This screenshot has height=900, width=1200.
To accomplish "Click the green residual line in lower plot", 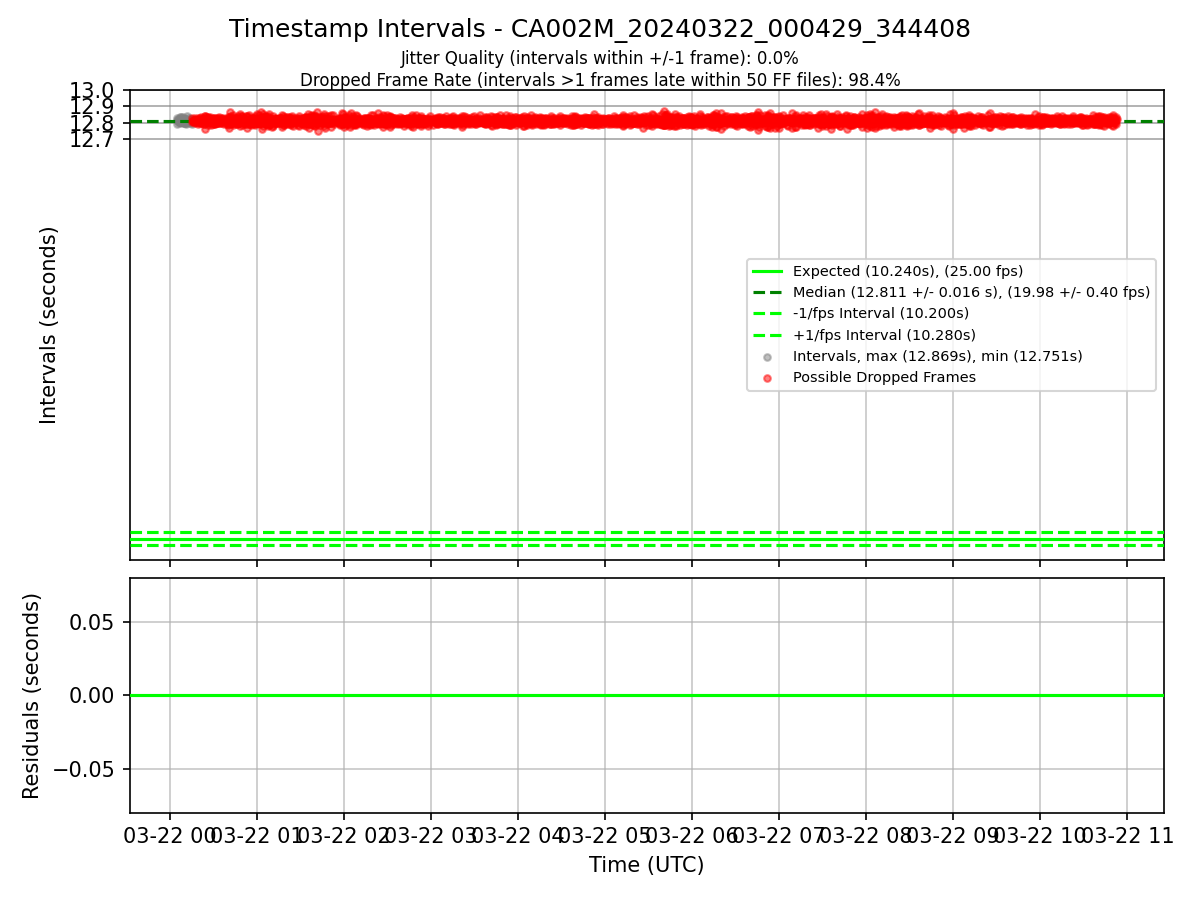I will point(646,695).
